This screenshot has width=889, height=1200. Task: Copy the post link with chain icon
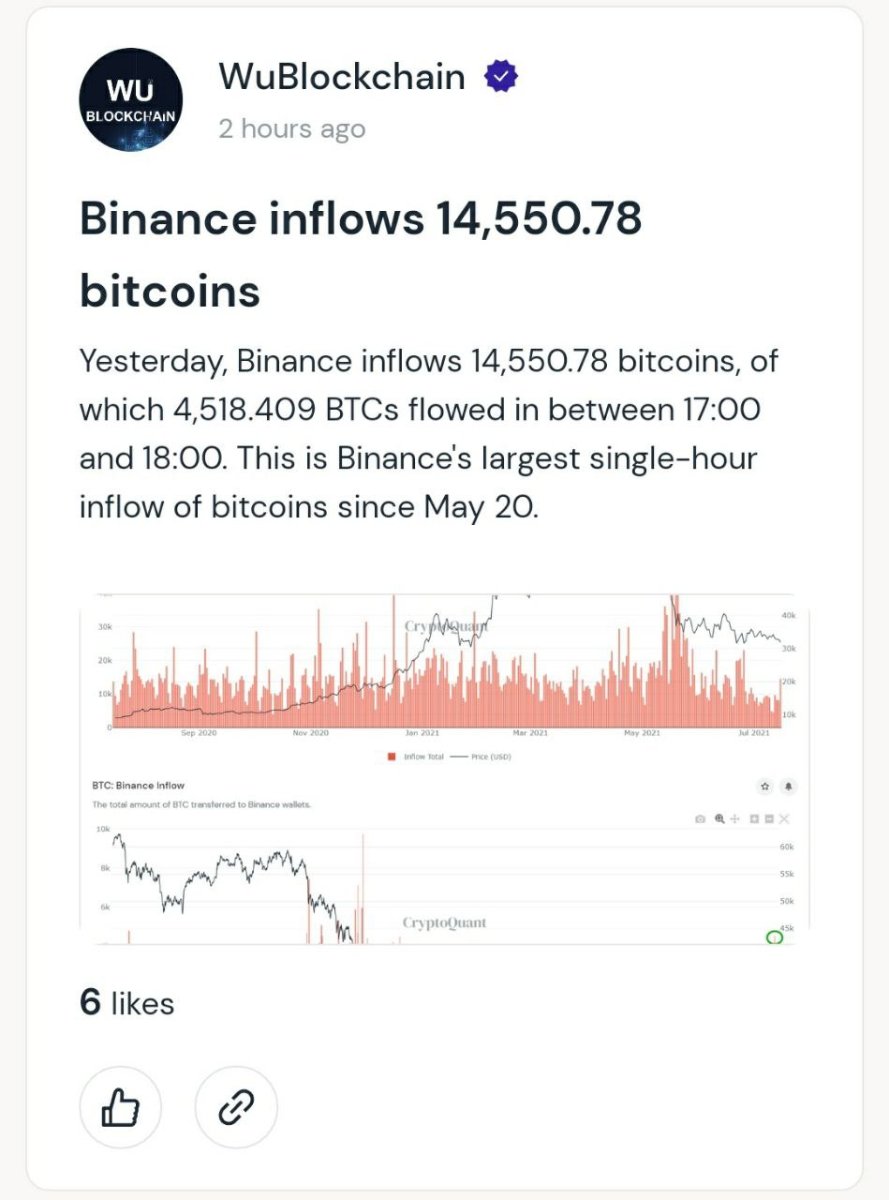235,1107
